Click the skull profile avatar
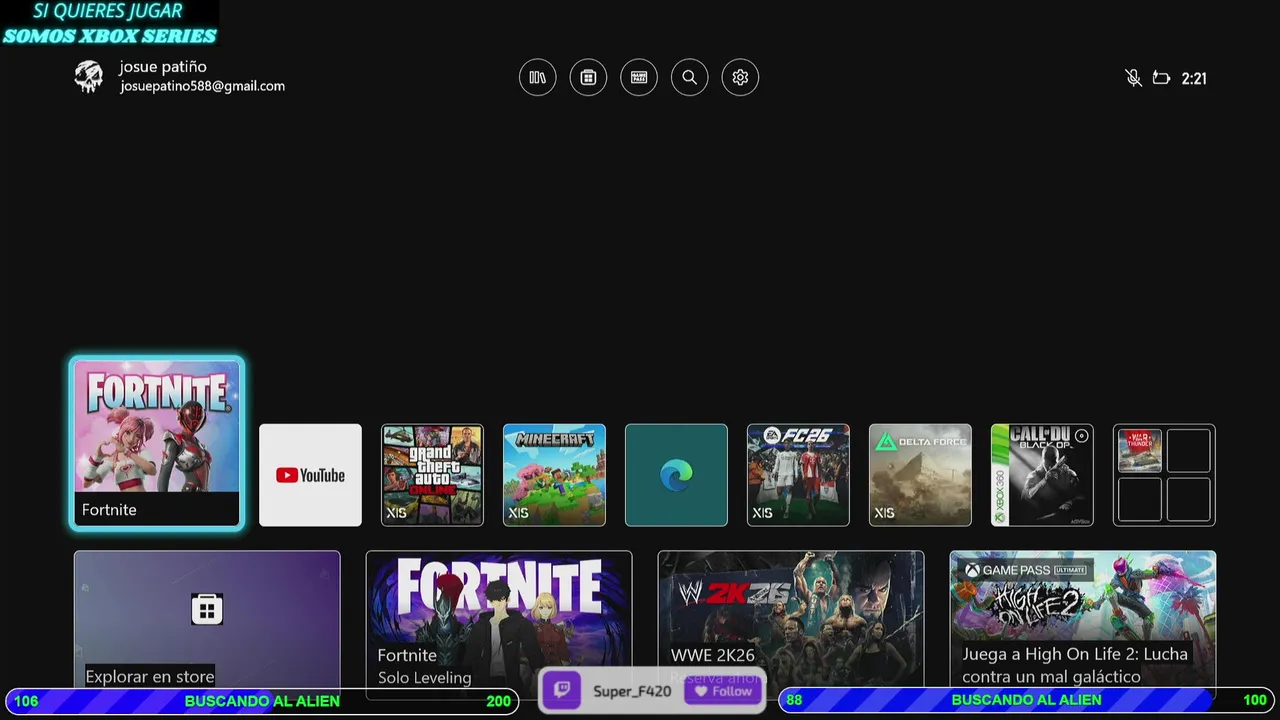Image resolution: width=1280 pixels, height=720 pixels. pos(89,76)
